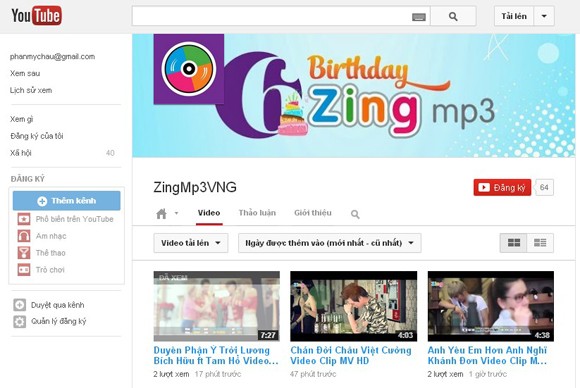
Task: Click the 47 phút trước timestamp
Action: [x=313, y=374]
